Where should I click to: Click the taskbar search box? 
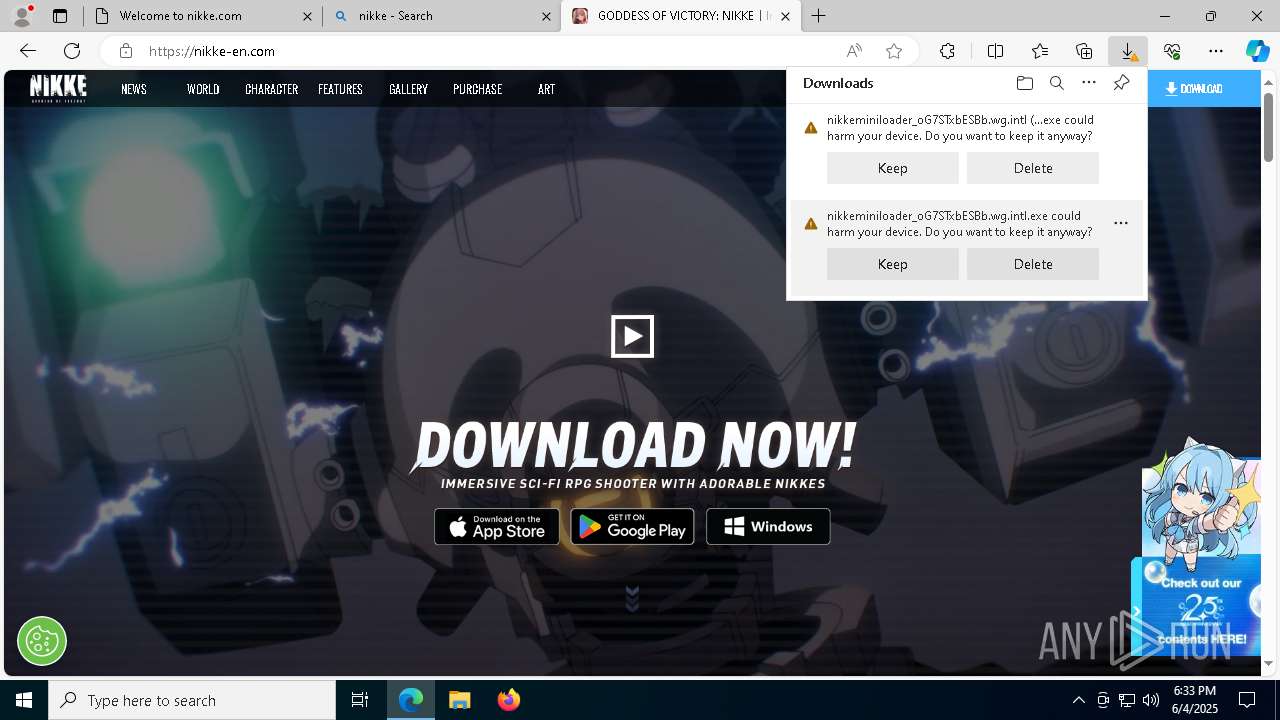[x=192, y=700]
